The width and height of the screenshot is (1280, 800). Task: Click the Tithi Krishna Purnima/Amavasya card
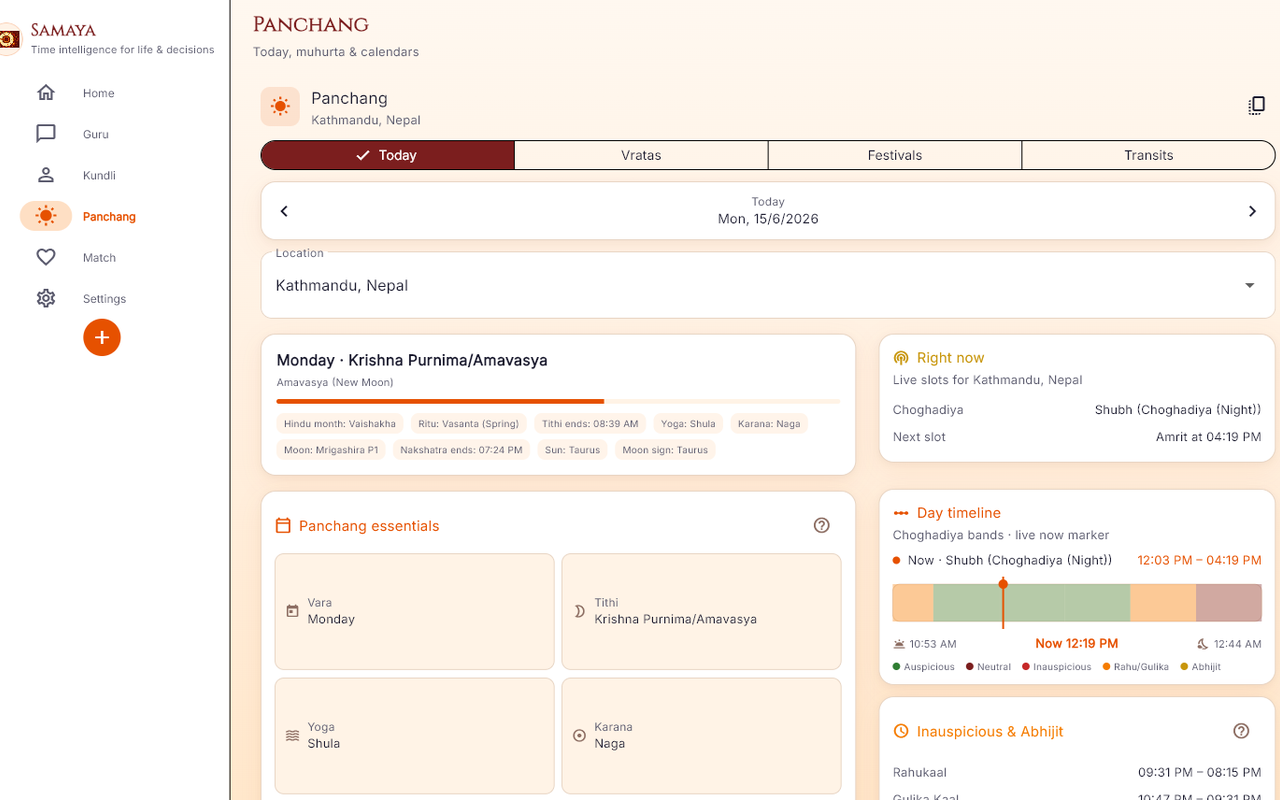click(701, 611)
